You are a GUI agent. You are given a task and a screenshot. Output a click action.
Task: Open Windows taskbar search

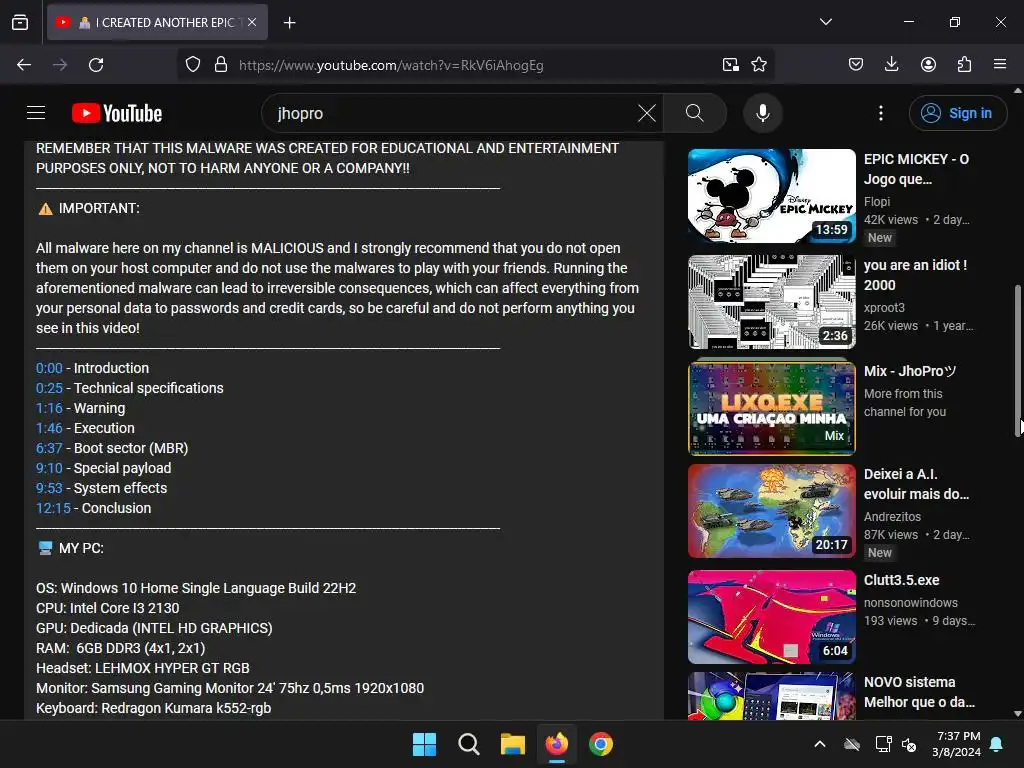(x=468, y=744)
